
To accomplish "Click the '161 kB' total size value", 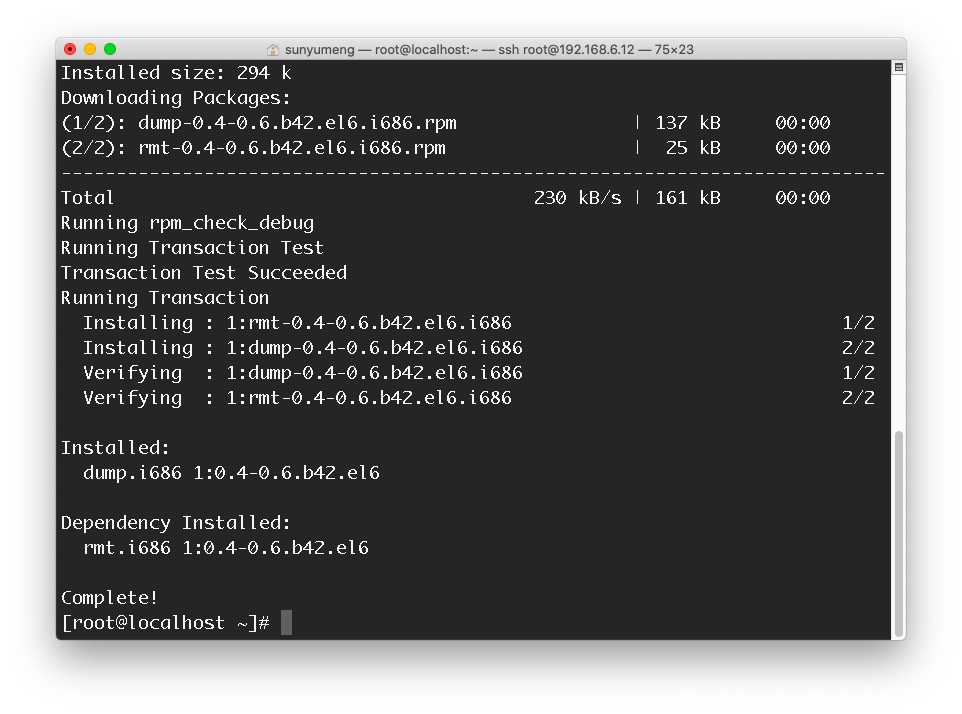I will 688,198.
